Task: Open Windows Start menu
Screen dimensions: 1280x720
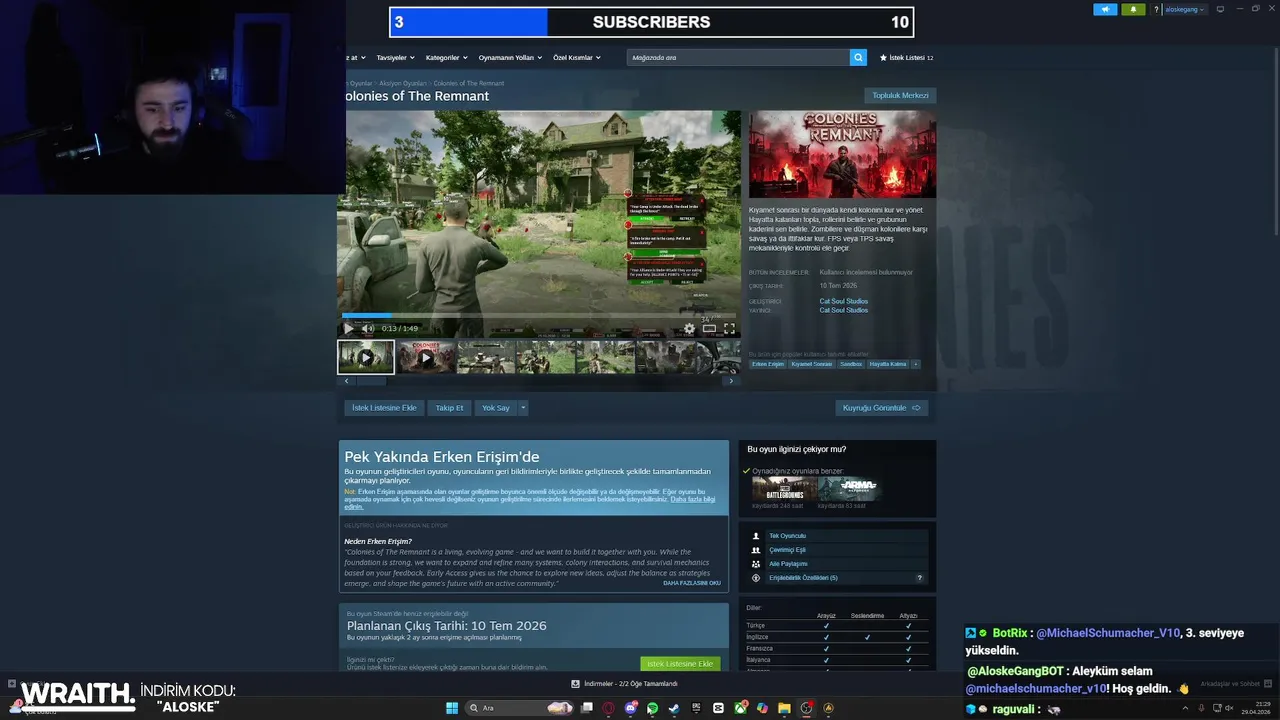Action: click(x=452, y=708)
